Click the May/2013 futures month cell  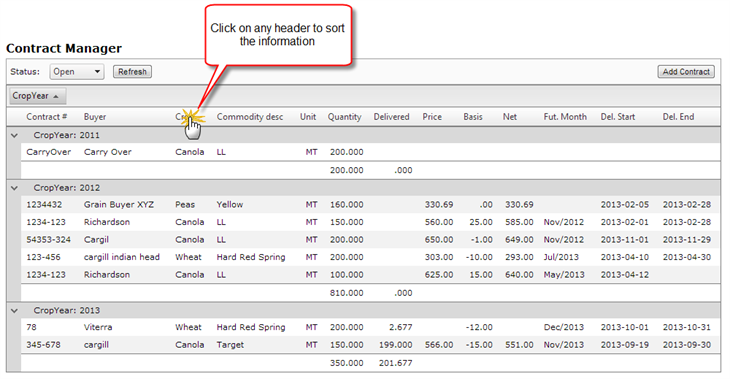[x=564, y=275]
